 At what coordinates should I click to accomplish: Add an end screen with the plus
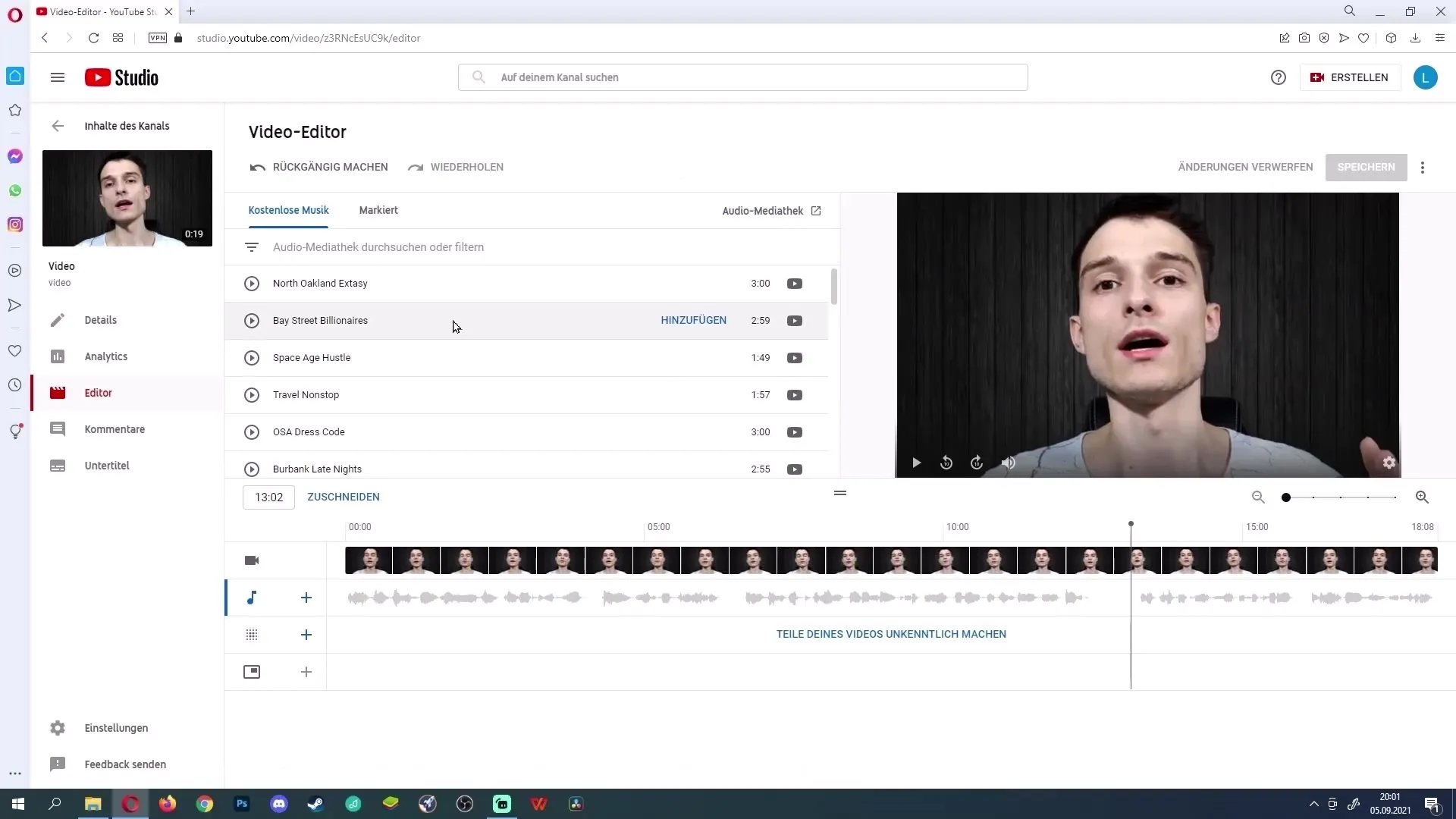(306, 672)
